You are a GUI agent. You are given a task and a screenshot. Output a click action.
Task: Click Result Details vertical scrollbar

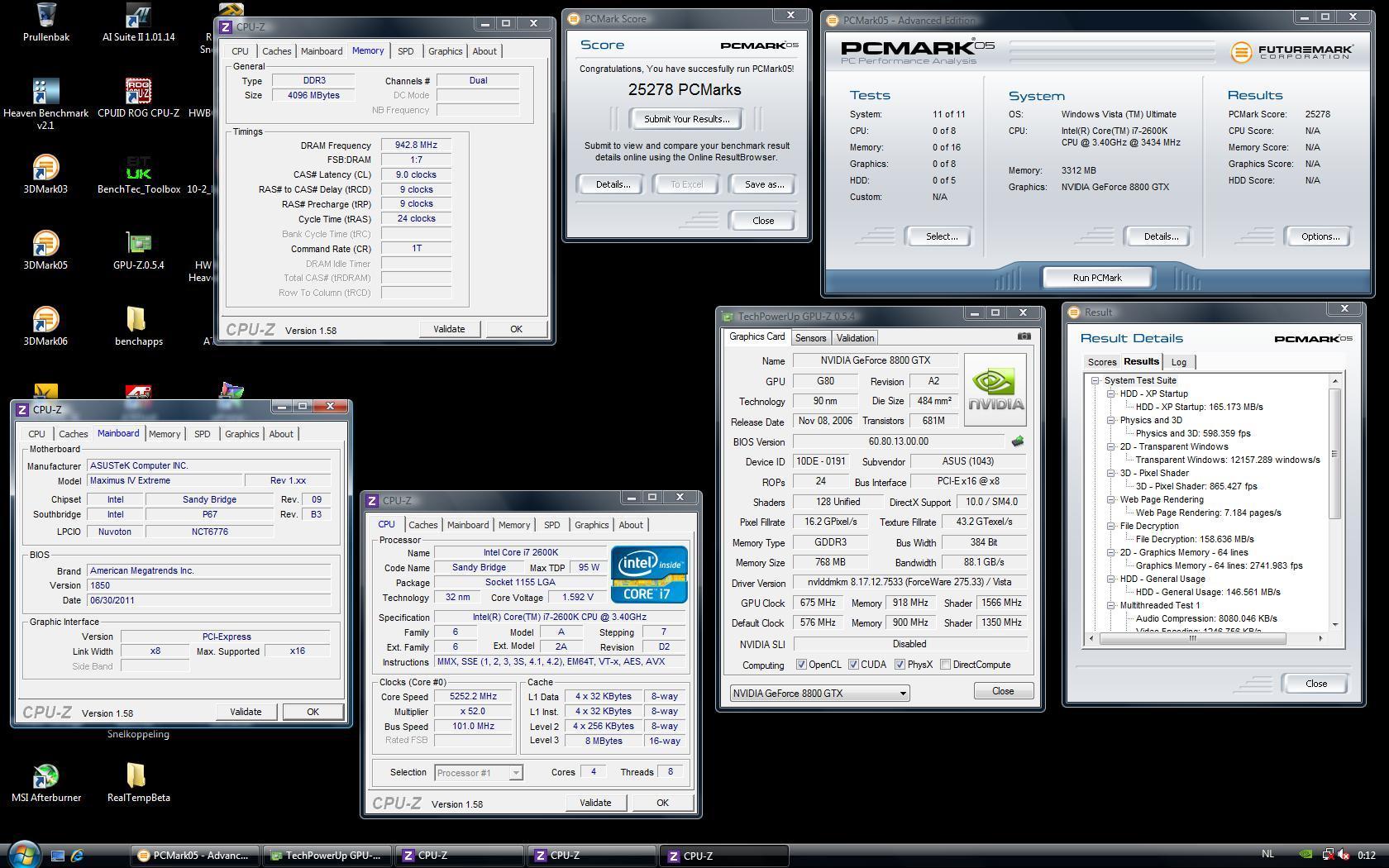pos(1334,502)
